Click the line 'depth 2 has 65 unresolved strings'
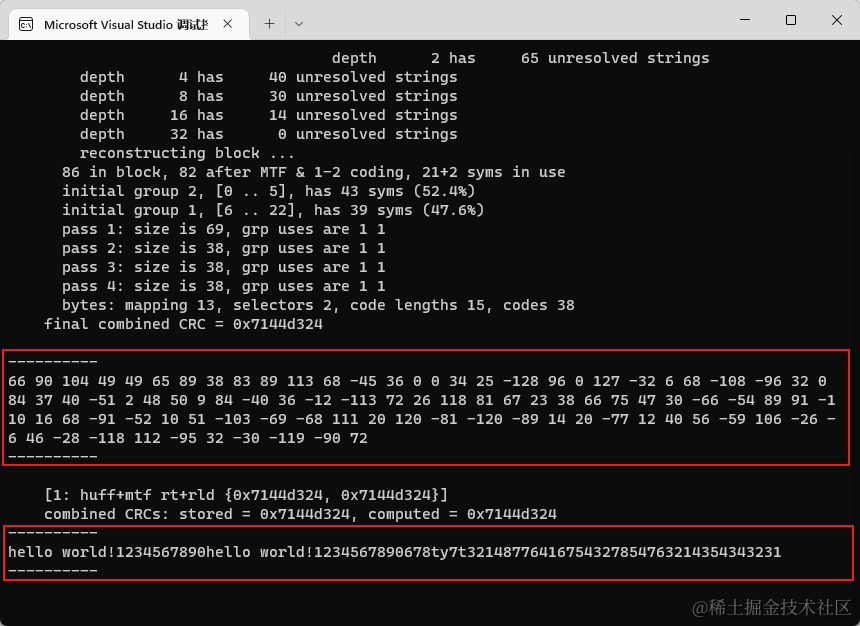The image size is (860, 626). pyautogui.click(x=520, y=58)
